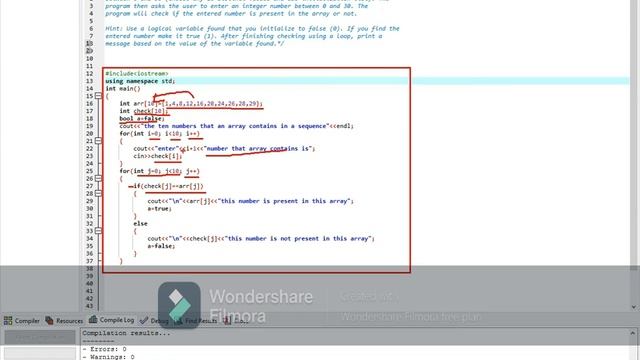640x360 pixels.
Task: Click the Debug checkmark icon
Action: click(144, 320)
